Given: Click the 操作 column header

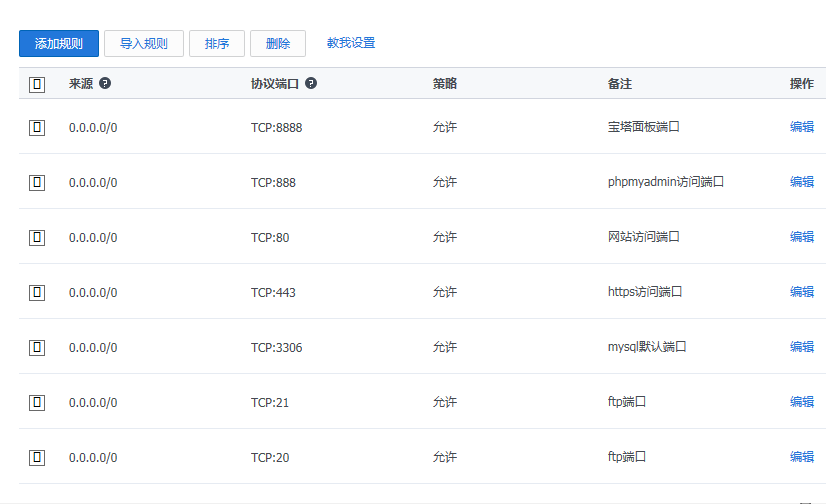Looking at the screenshot, I should click(x=802, y=83).
